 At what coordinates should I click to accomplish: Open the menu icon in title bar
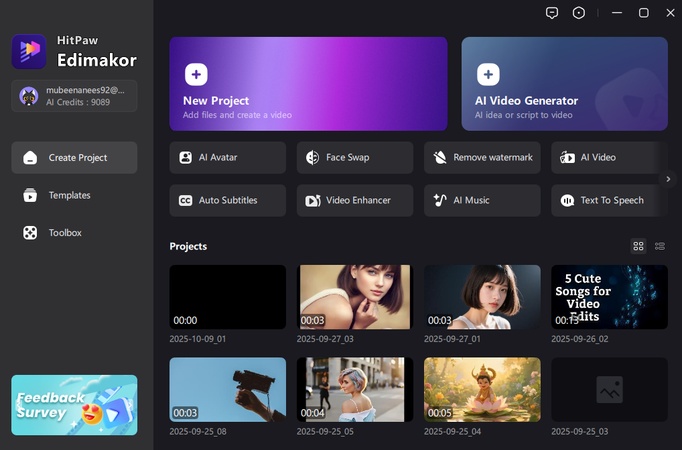click(x=579, y=13)
